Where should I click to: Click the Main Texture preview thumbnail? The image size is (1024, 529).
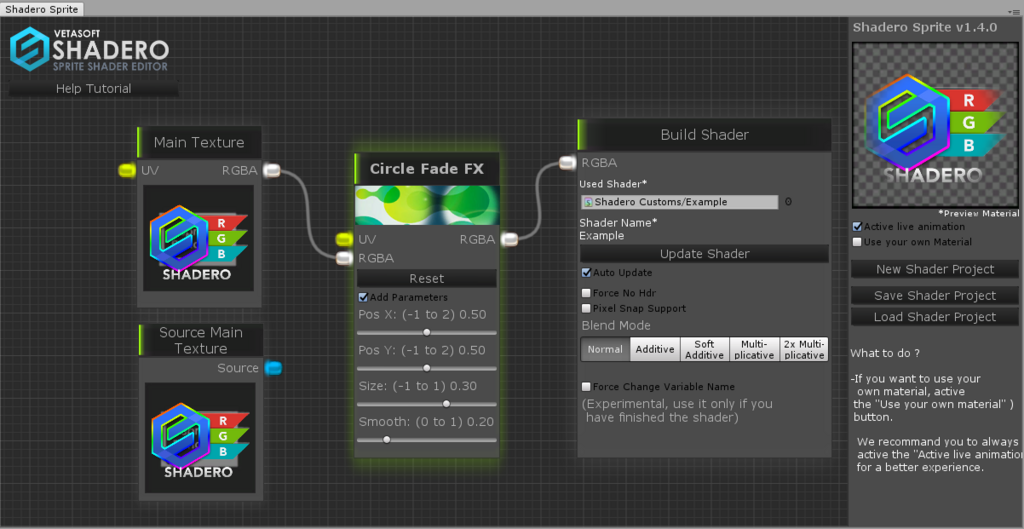[199, 238]
